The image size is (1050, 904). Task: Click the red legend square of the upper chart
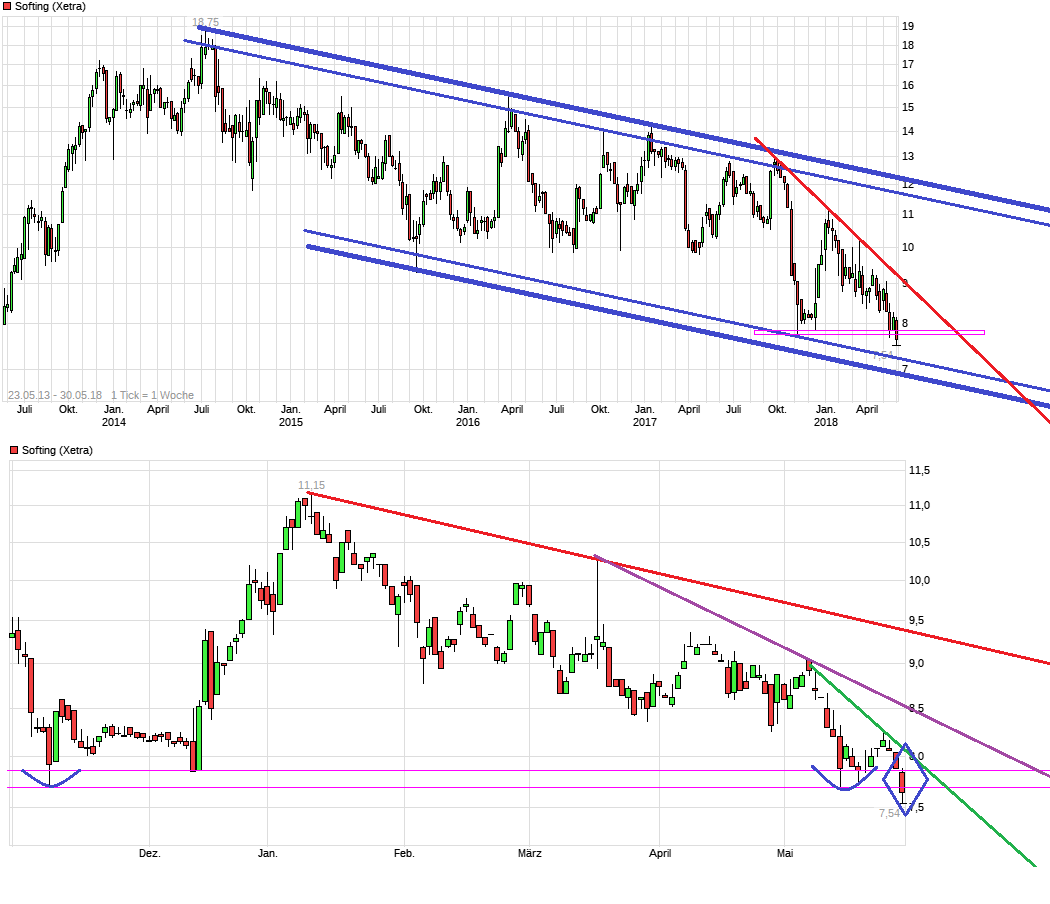(7, 6)
